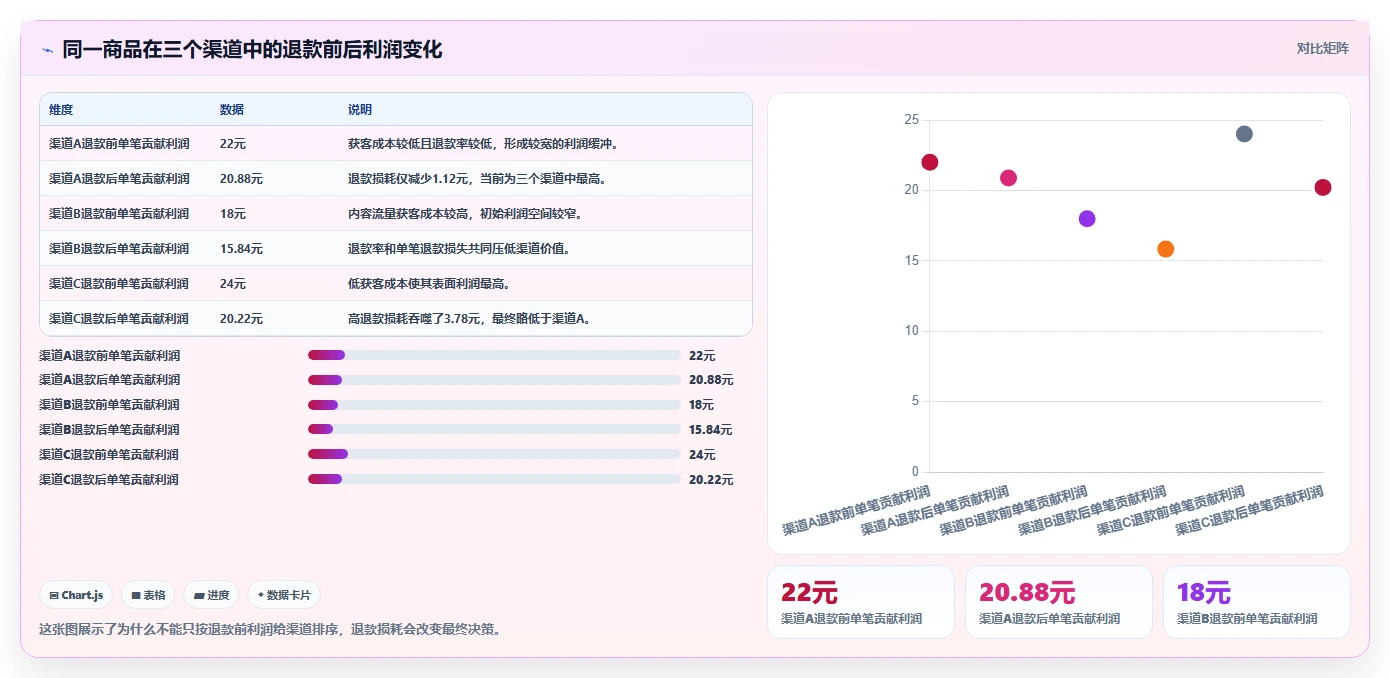Open the 18元 data card

pyautogui.click(x=1257, y=602)
